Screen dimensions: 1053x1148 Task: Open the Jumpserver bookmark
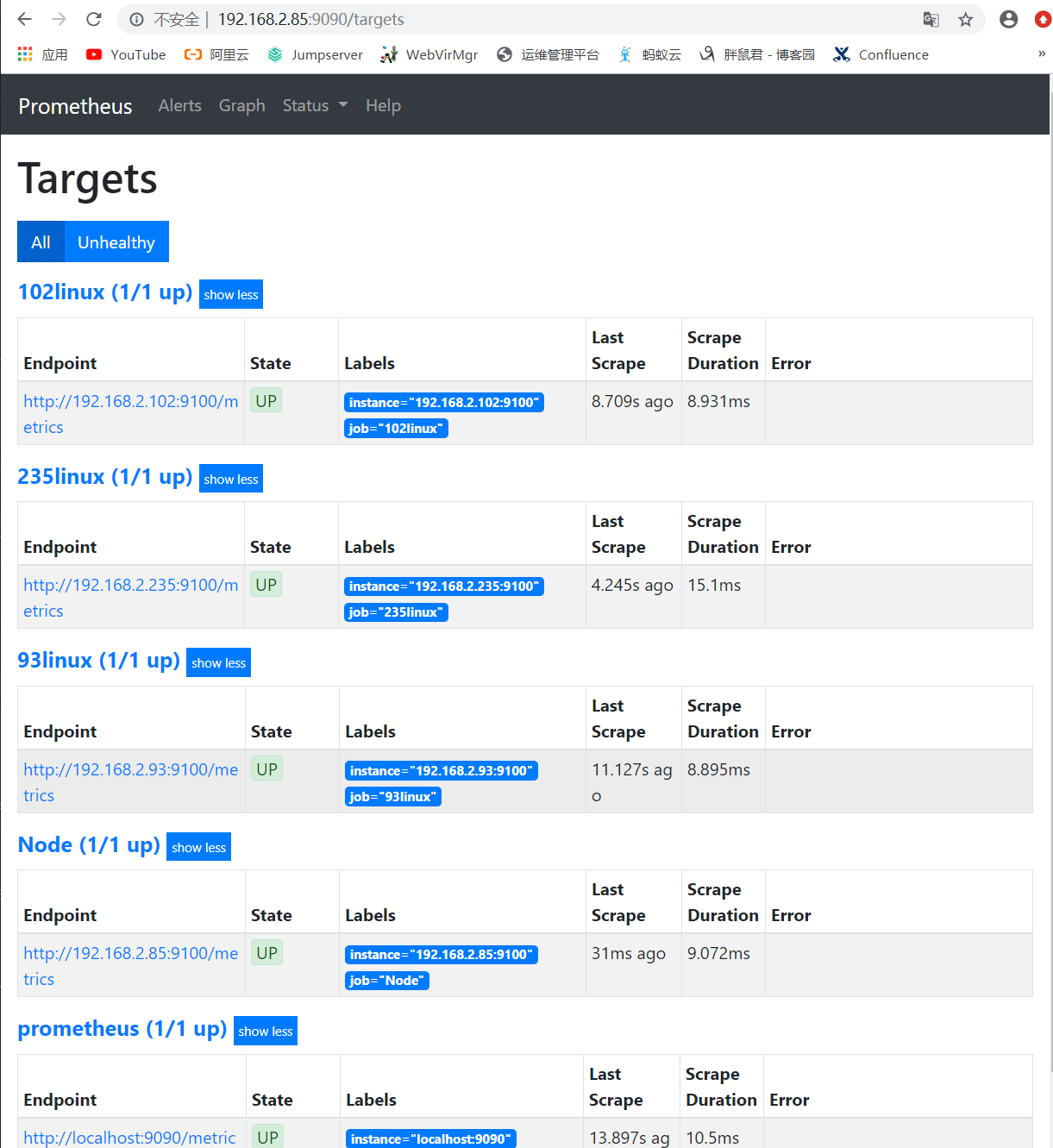[315, 54]
